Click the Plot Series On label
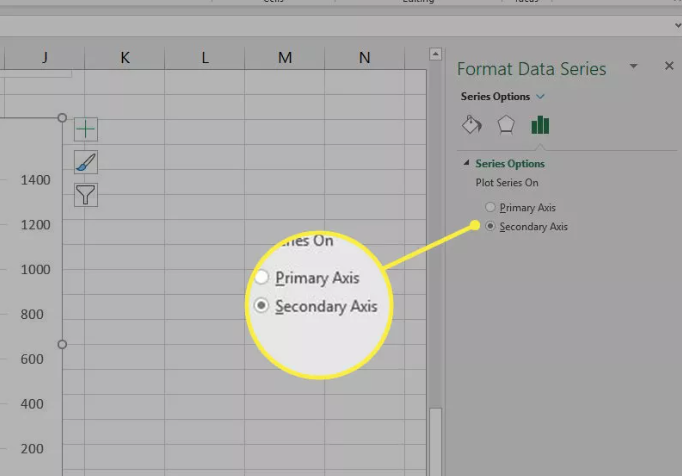Screen dimensions: 682x476 coord(507,183)
